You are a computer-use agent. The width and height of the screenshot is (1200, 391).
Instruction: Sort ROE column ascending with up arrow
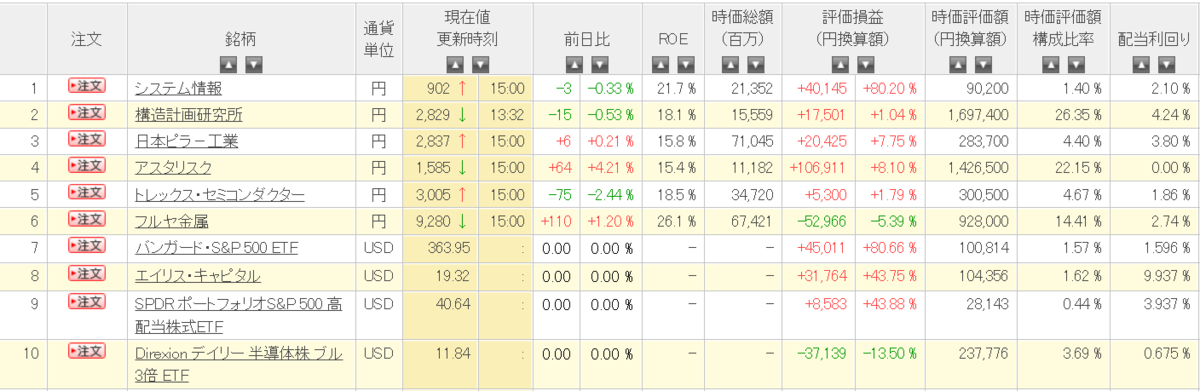[660, 65]
